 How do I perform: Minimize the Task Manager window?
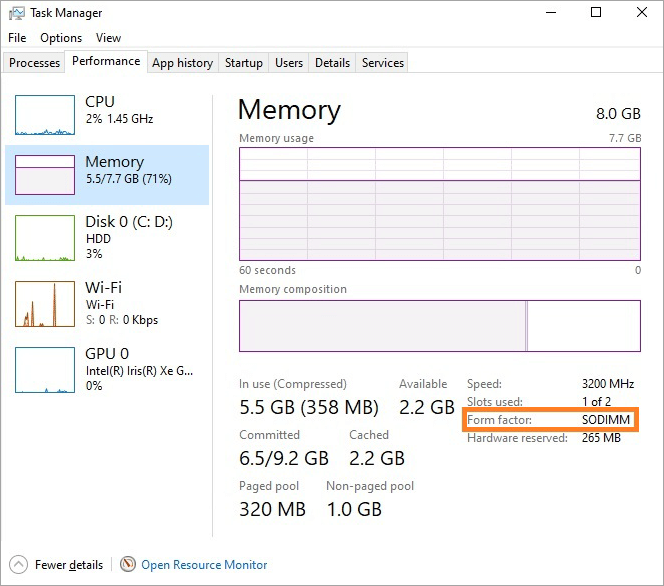pyautogui.click(x=551, y=12)
